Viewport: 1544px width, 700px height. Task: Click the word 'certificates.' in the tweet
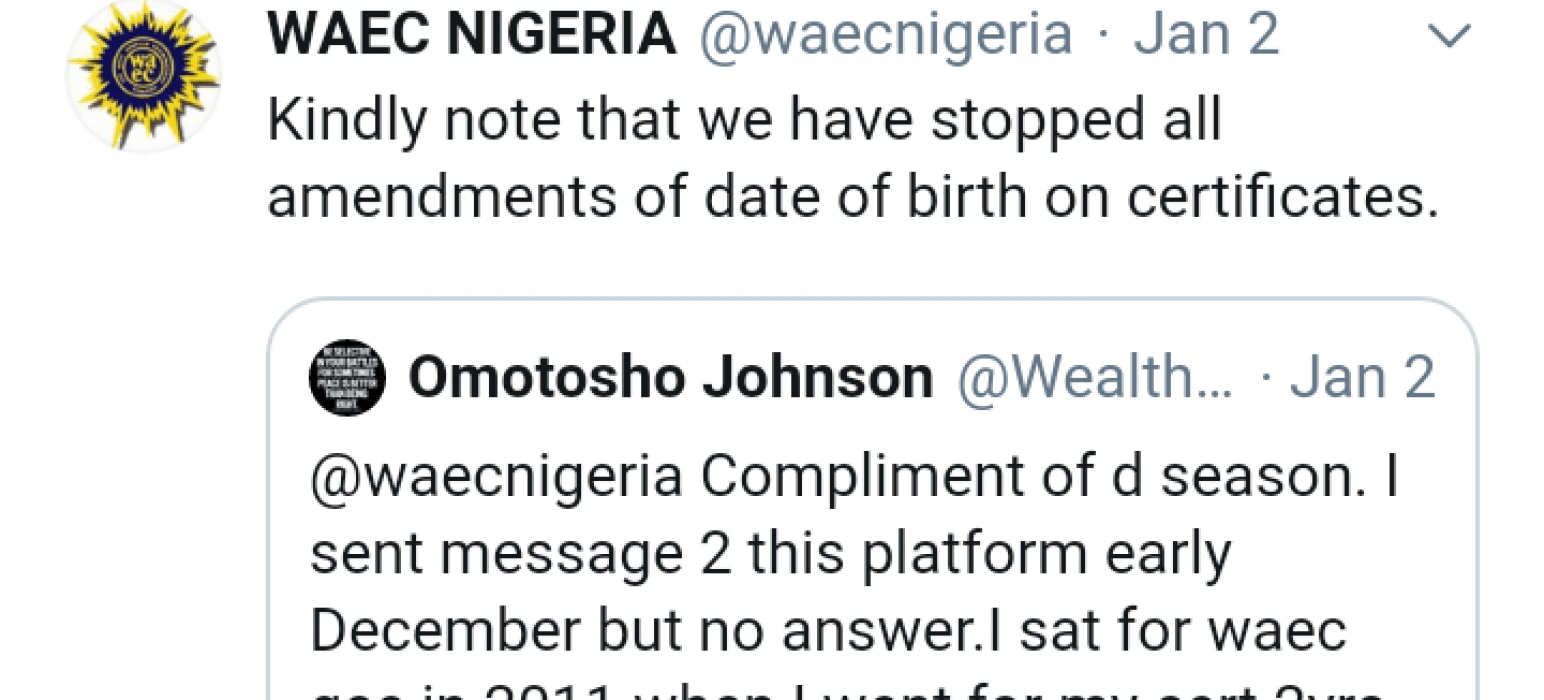[1283, 199]
